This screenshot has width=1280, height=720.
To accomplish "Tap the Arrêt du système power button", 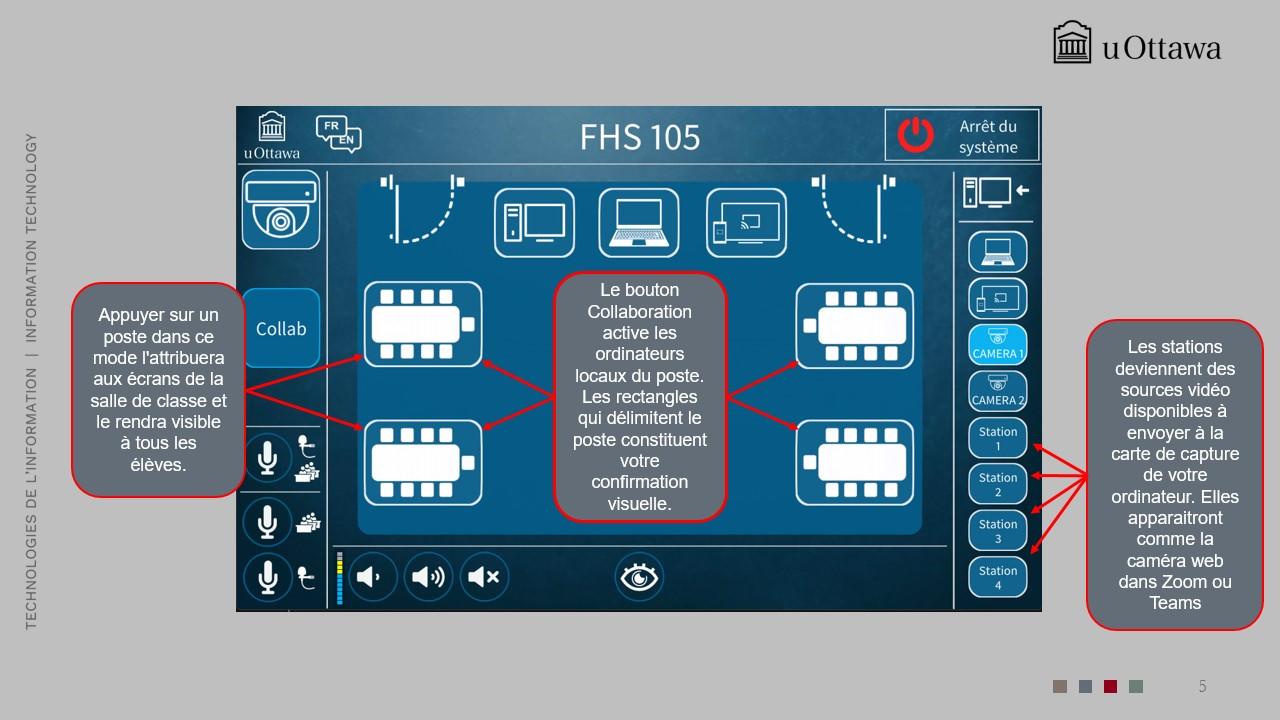I will 961,135.
